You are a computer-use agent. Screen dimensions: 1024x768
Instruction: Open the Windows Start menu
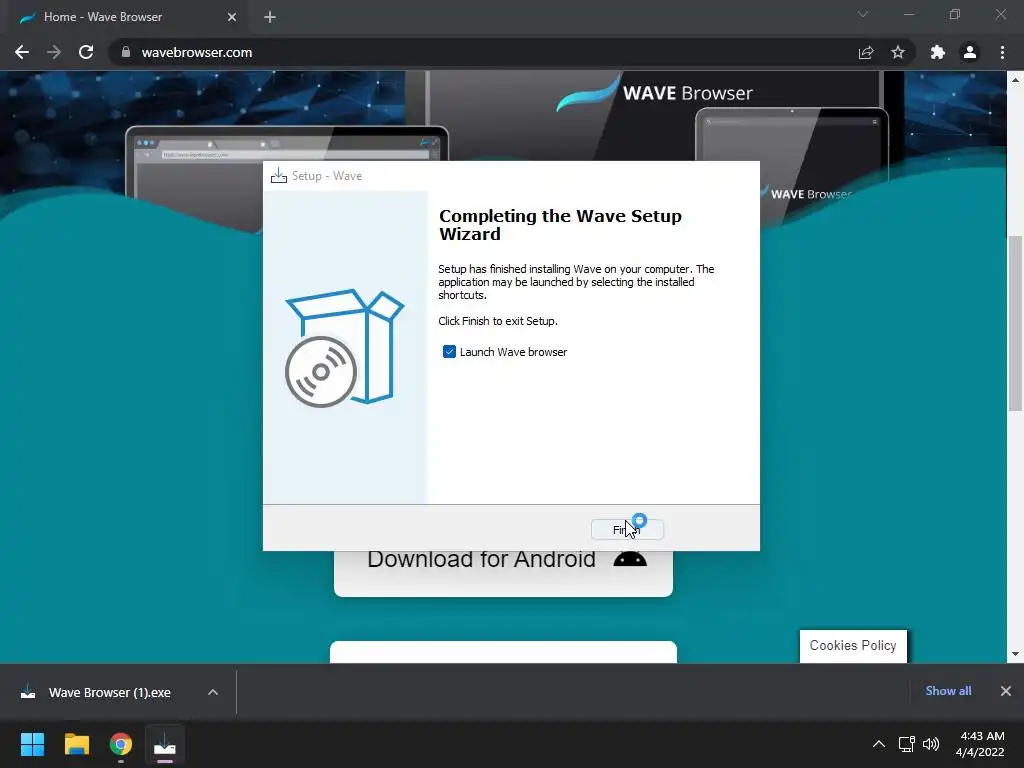[x=33, y=744]
